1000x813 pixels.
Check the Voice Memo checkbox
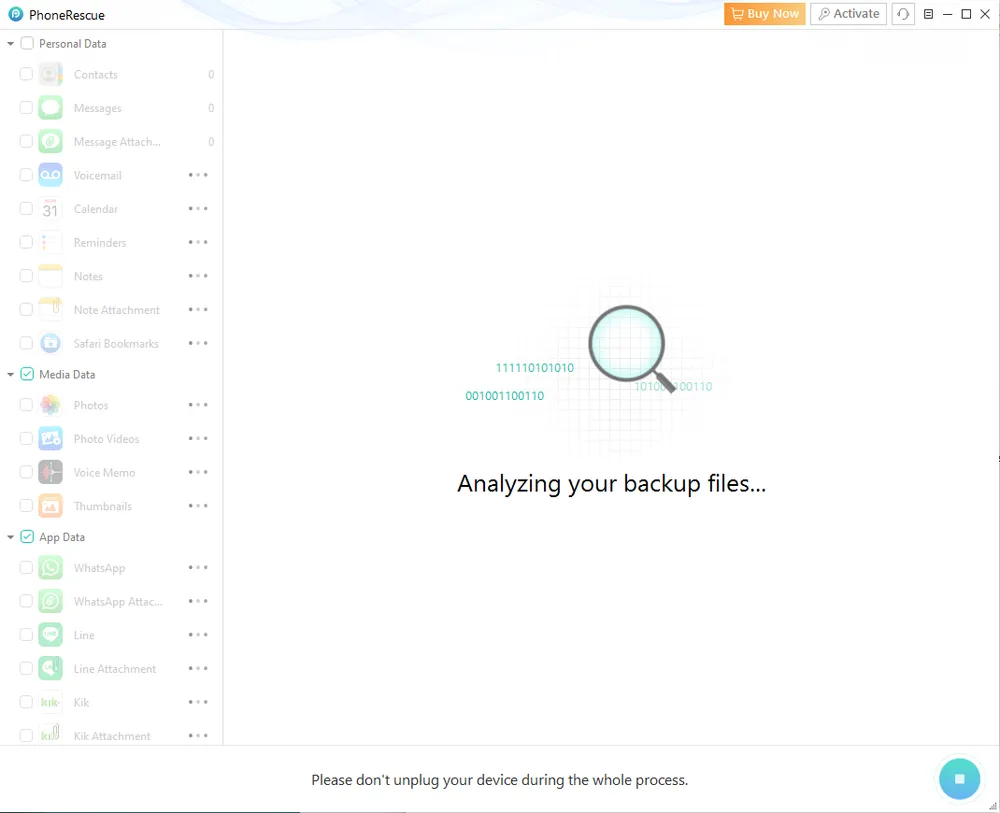tap(26, 472)
